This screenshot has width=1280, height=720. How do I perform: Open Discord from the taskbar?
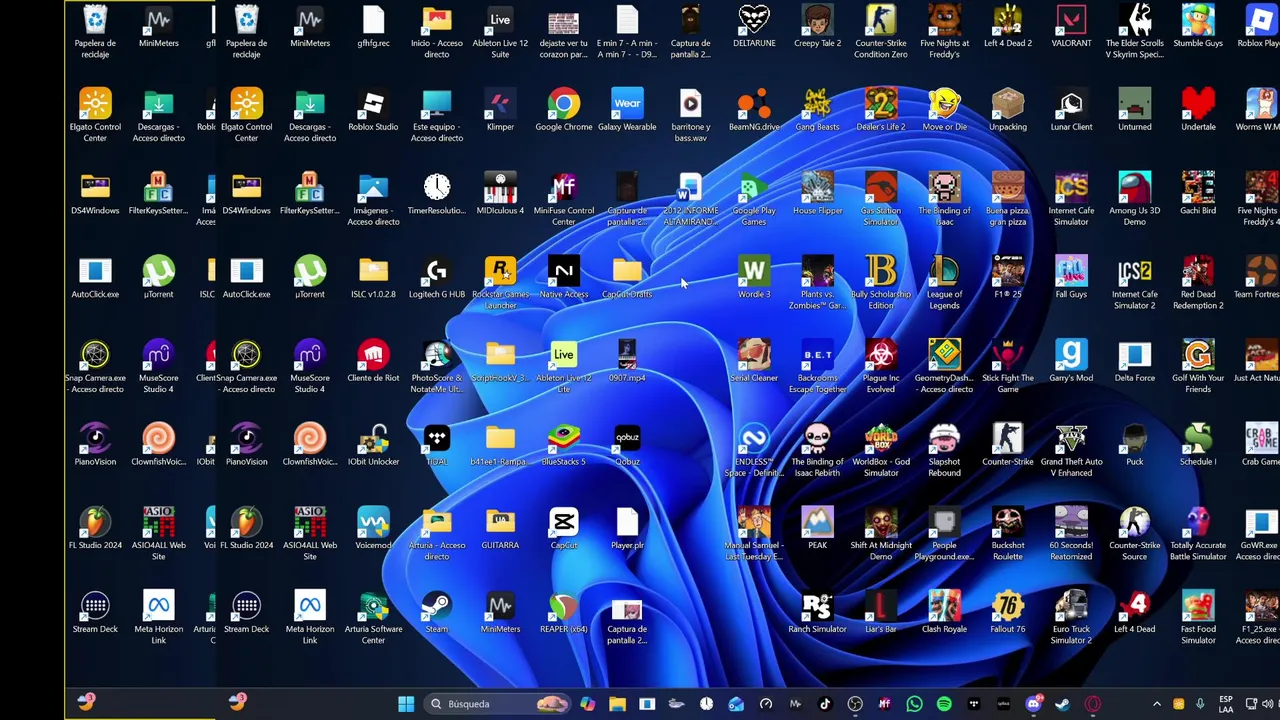pos(1033,704)
